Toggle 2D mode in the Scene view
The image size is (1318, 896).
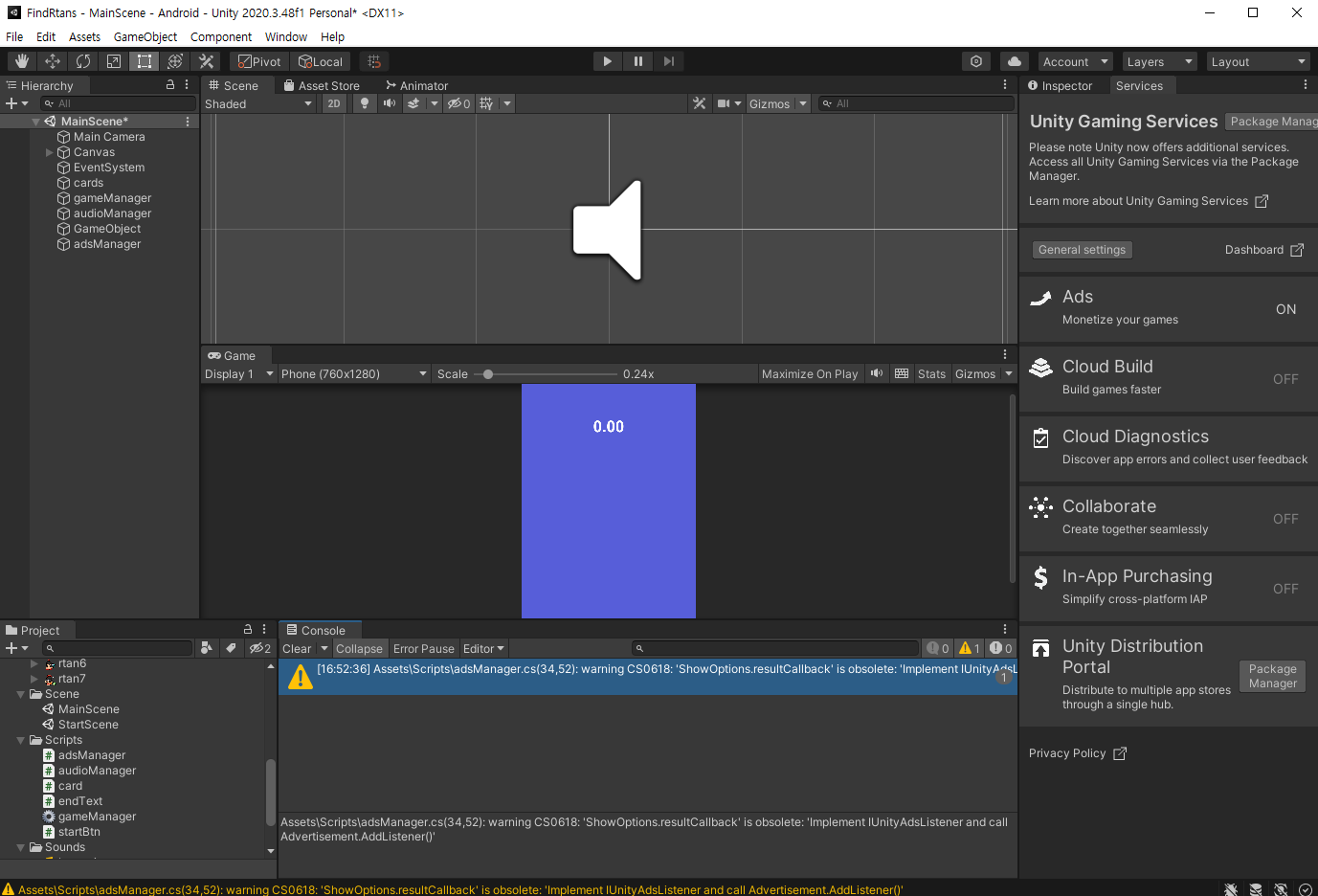[333, 103]
